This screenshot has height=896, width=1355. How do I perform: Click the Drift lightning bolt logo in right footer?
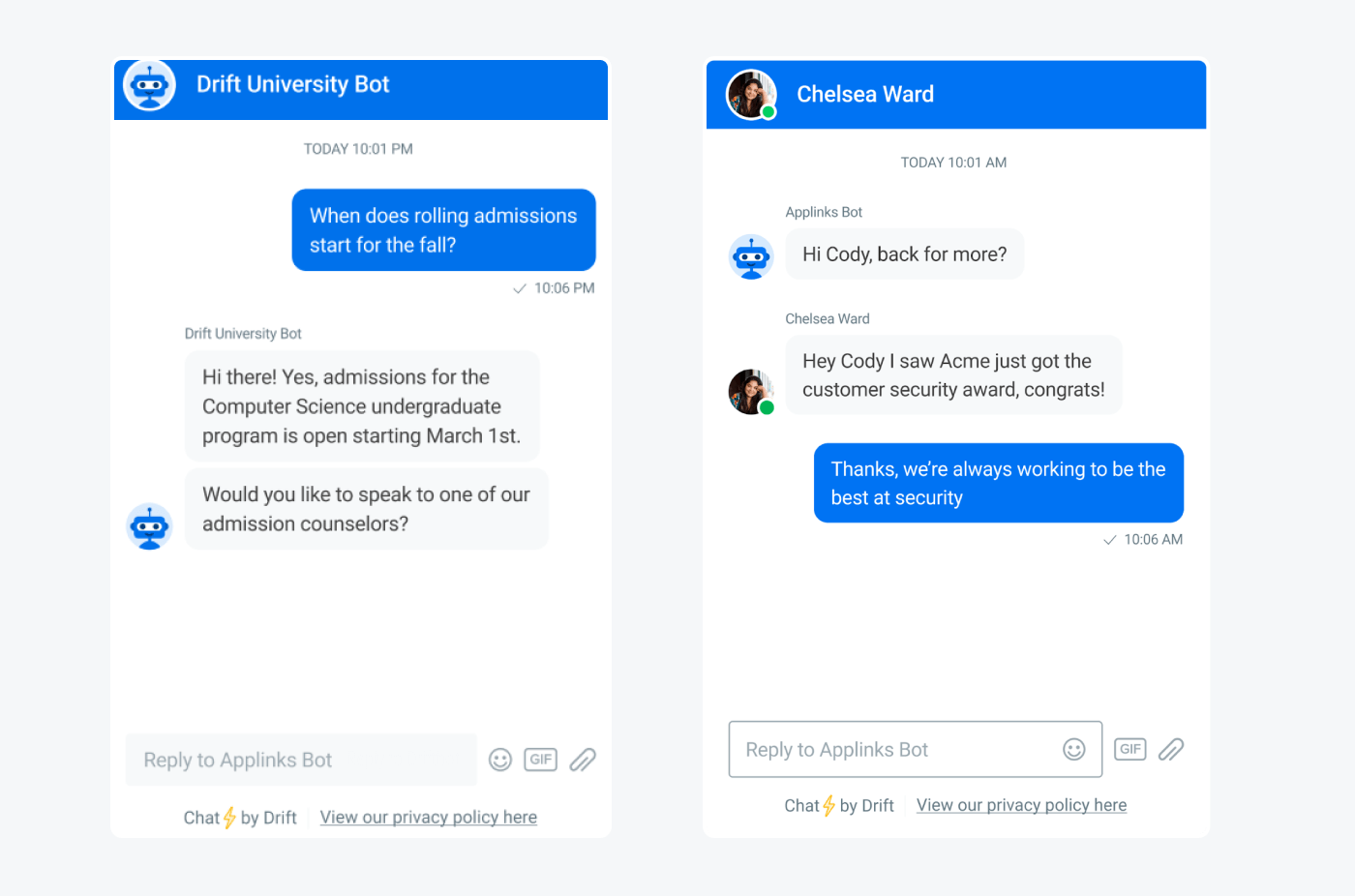[x=830, y=804]
